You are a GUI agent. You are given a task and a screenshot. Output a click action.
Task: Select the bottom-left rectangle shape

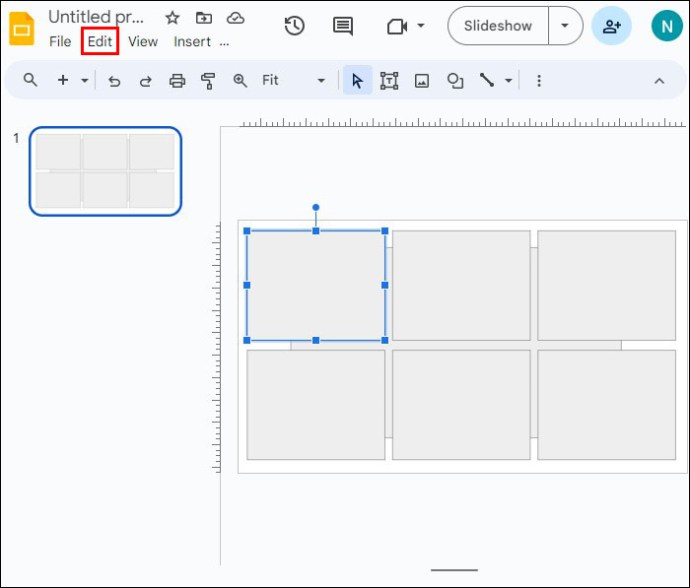(x=316, y=405)
